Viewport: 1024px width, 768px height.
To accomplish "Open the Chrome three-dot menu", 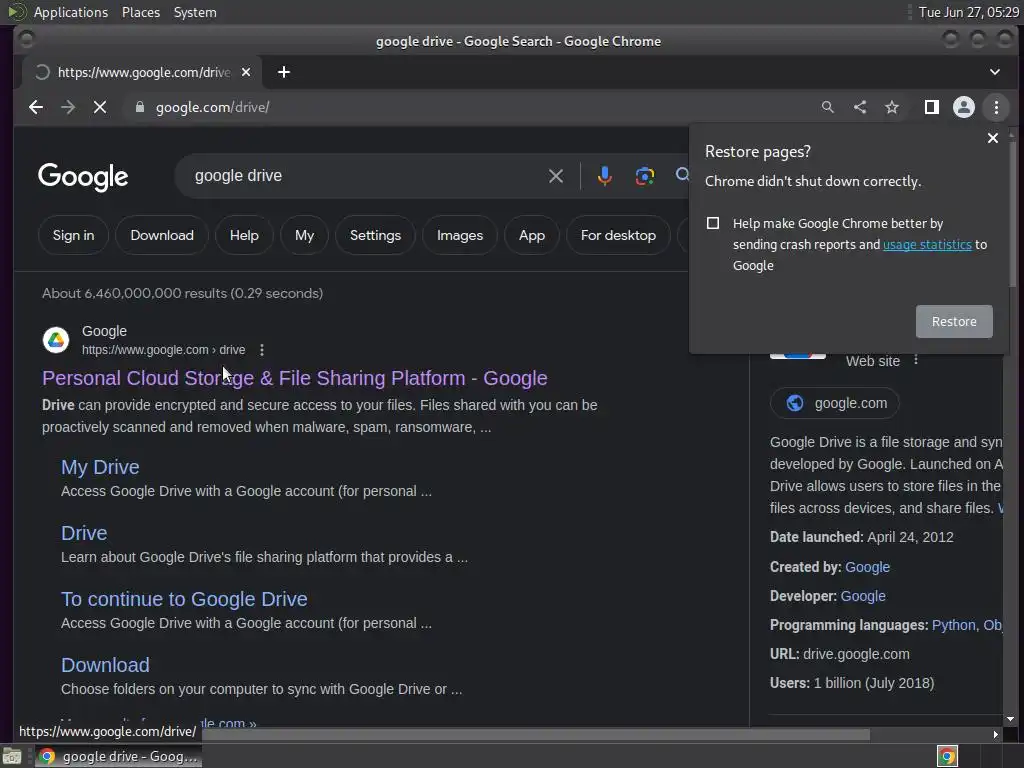I will pyautogui.click(x=996, y=107).
